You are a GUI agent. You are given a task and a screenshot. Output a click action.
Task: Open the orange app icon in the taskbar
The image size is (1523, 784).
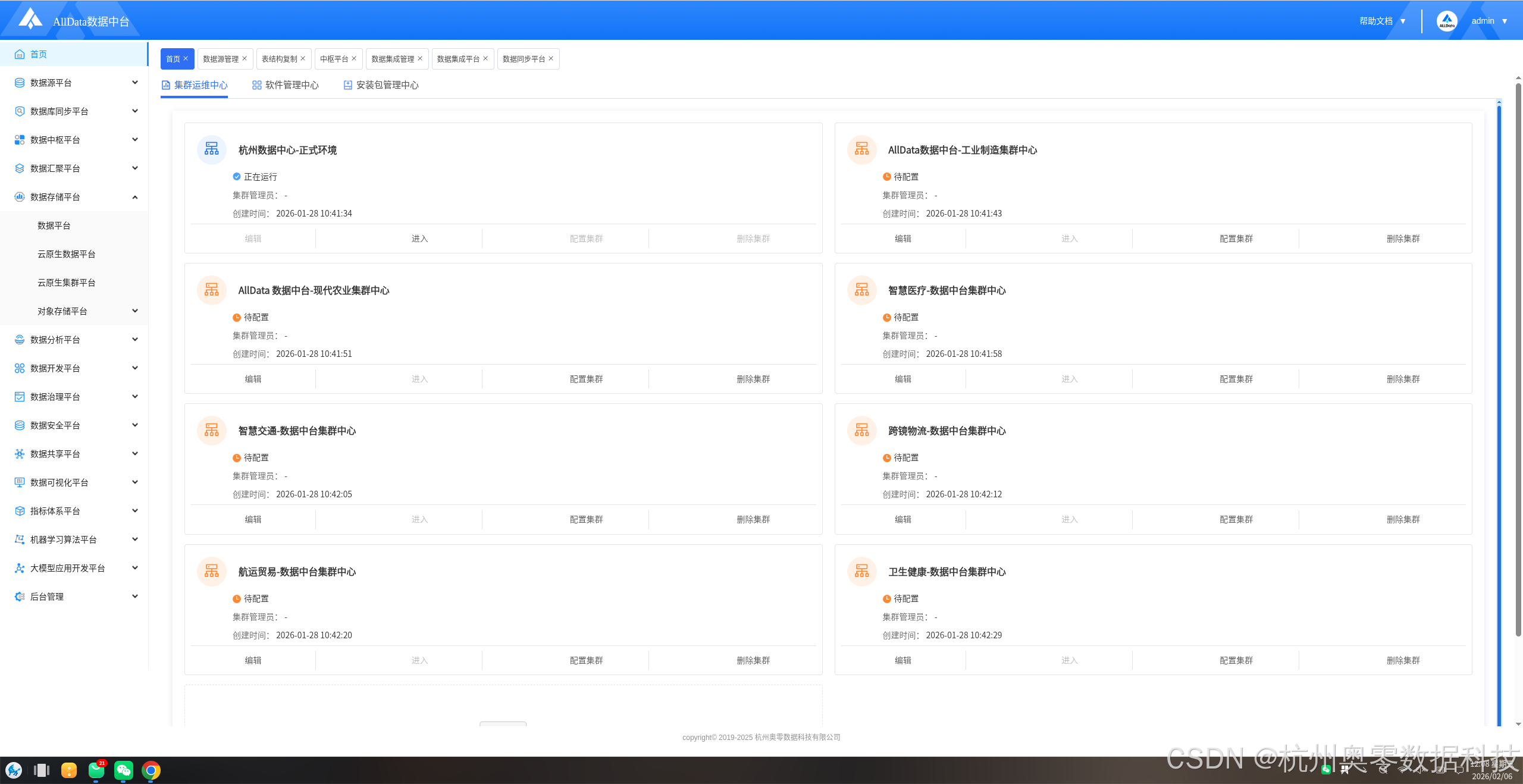(69, 770)
